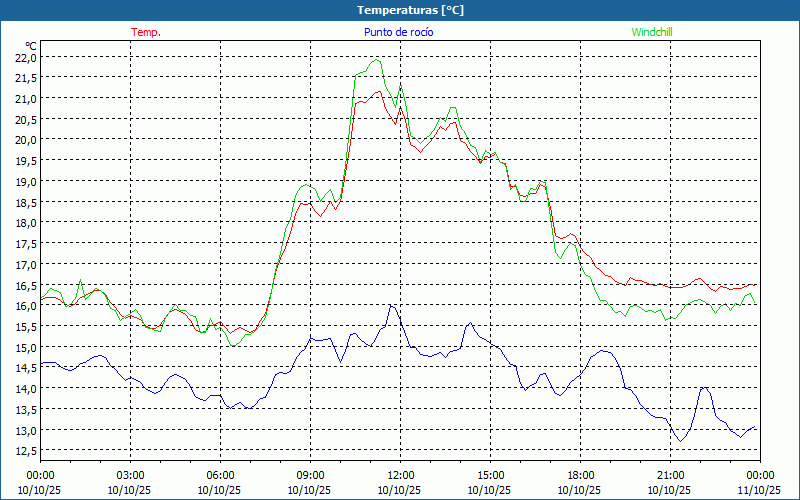Click the 16,5 y-axis value
The image size is (800, 500).
[x=25, y=285]
